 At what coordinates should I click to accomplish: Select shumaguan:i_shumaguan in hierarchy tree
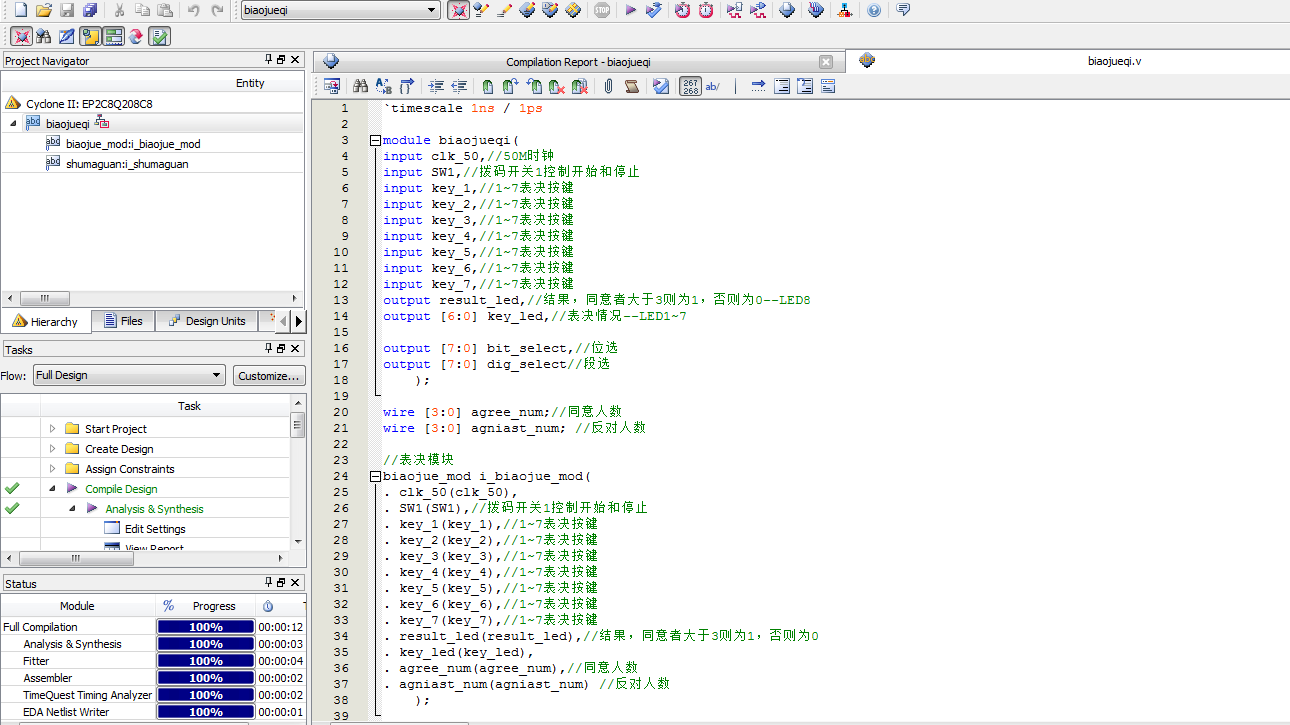(127, 164)
